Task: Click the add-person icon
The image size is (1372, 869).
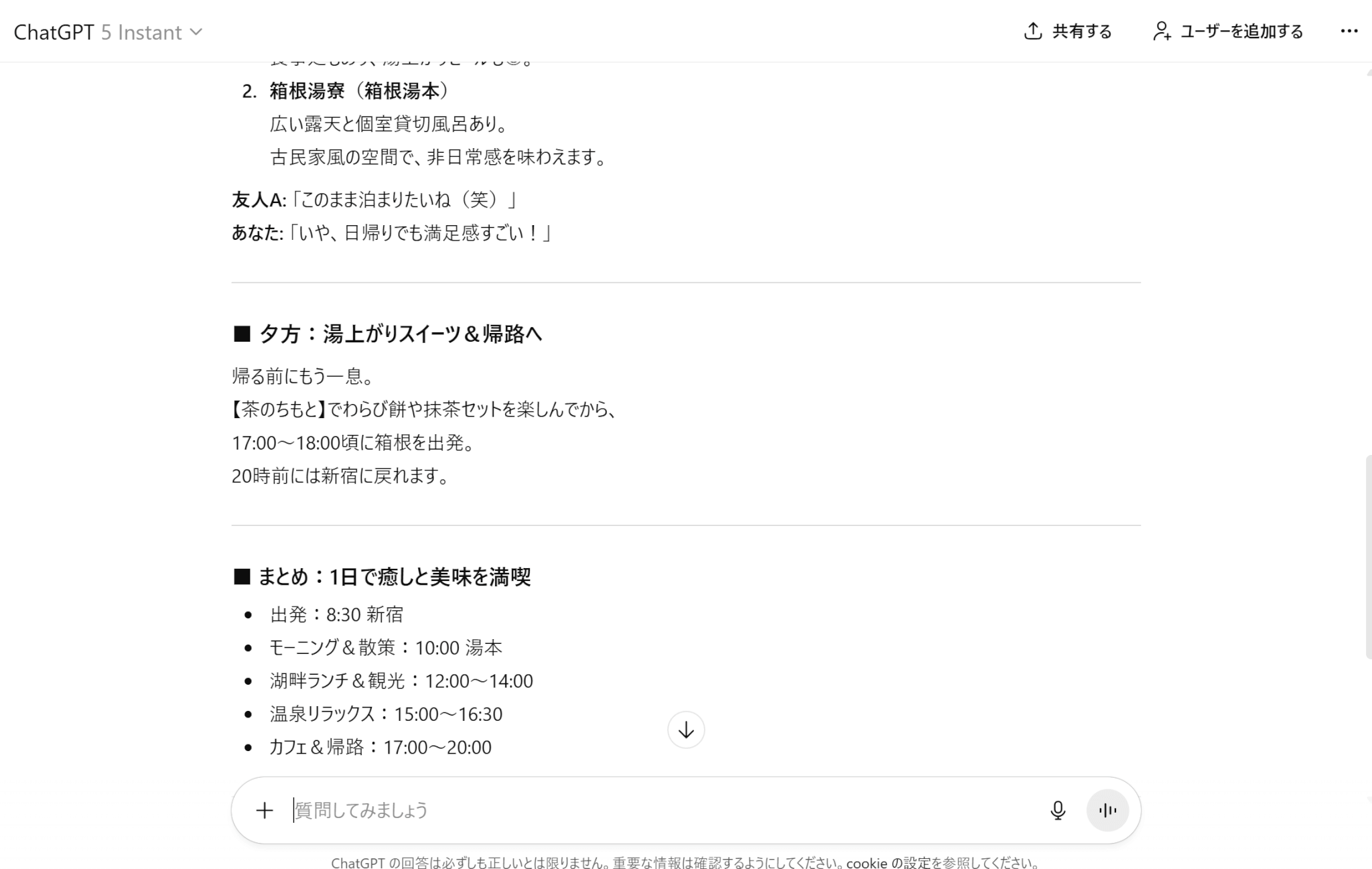Action: (x=1162, y=31)
